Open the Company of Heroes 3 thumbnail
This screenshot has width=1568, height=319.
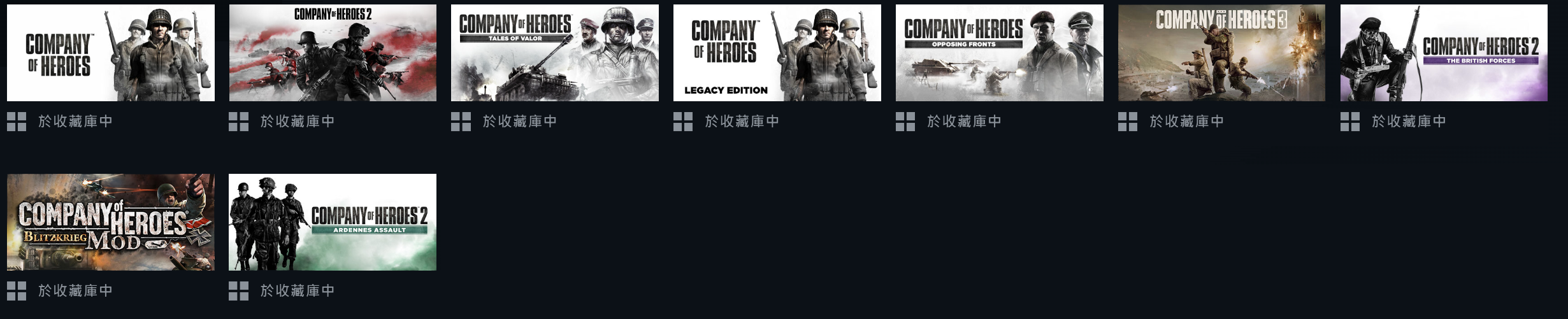1221,53
